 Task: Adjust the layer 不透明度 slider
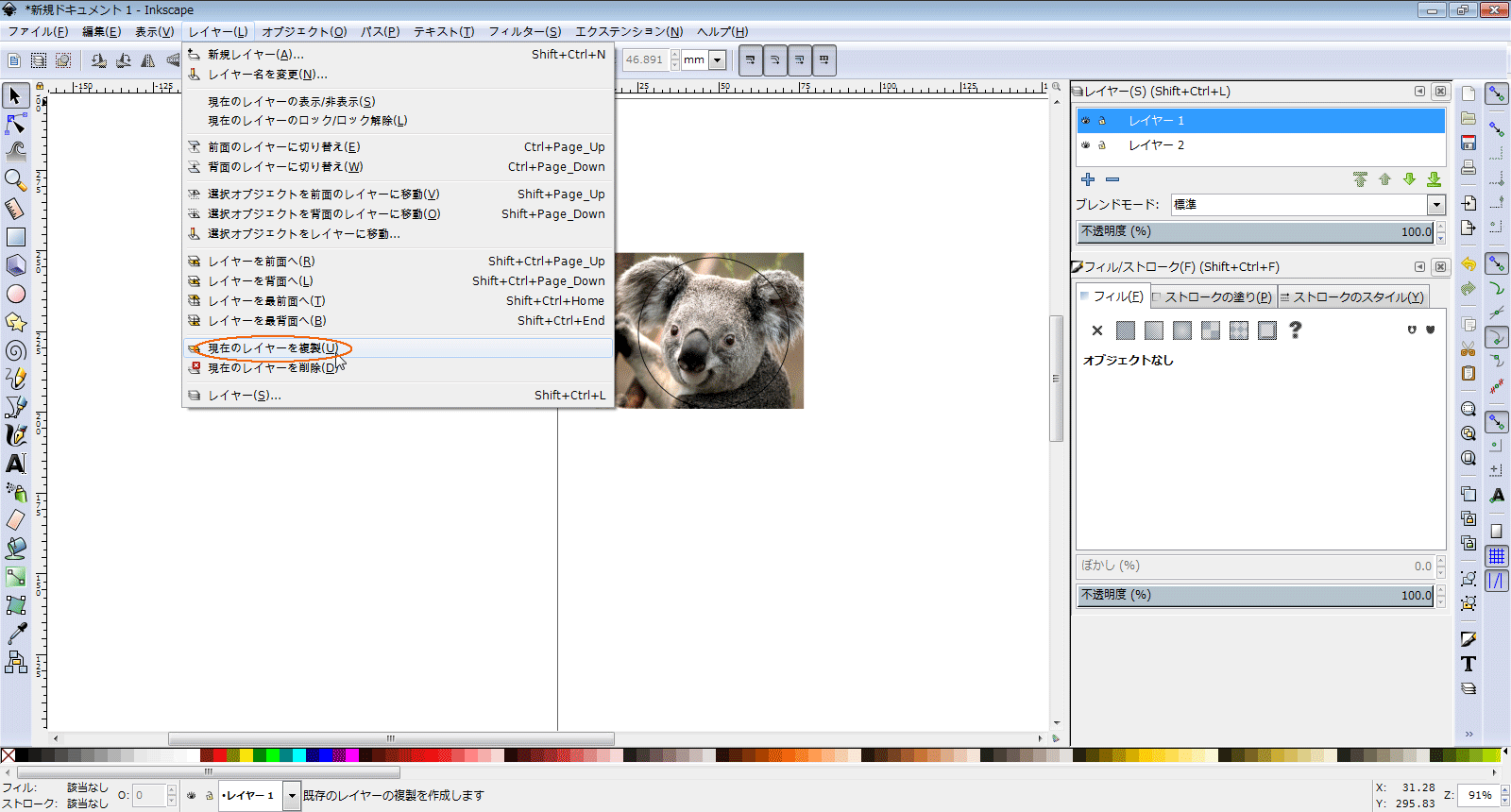1256,231
